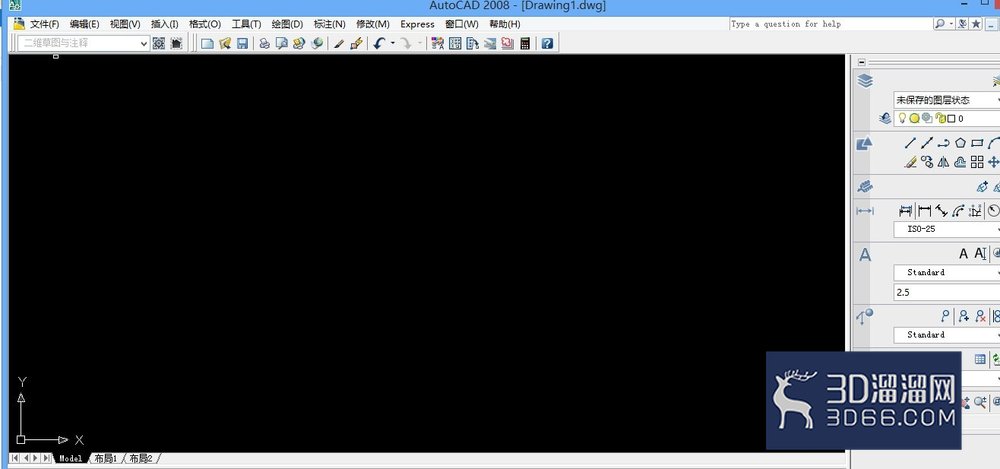Open the 帮助(H) menu
This screenshot has width=1000, height=469.
tap(504, 24)
